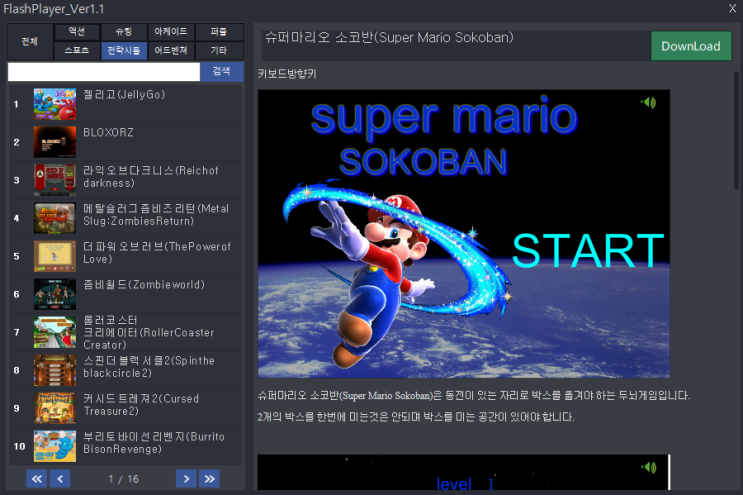
Task: Select the 커시드트레져2 title text
Action: pyautogui.click(x=141, y=405)
